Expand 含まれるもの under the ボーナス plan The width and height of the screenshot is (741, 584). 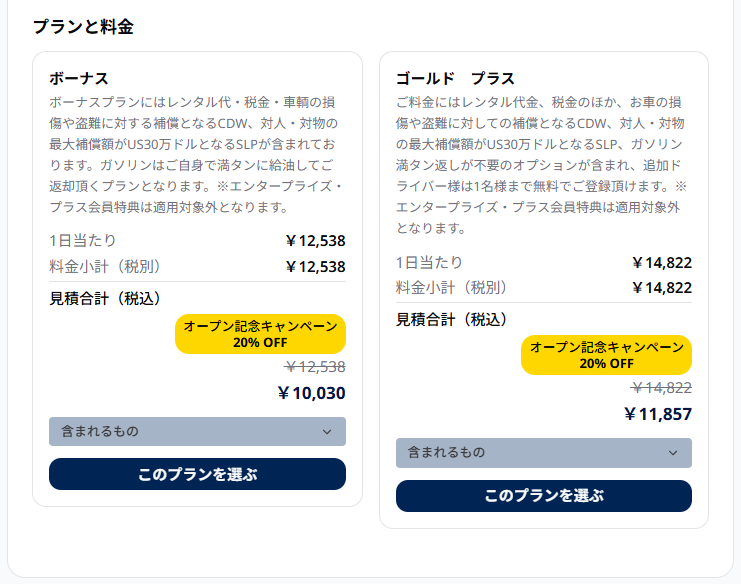pos(197,431)
